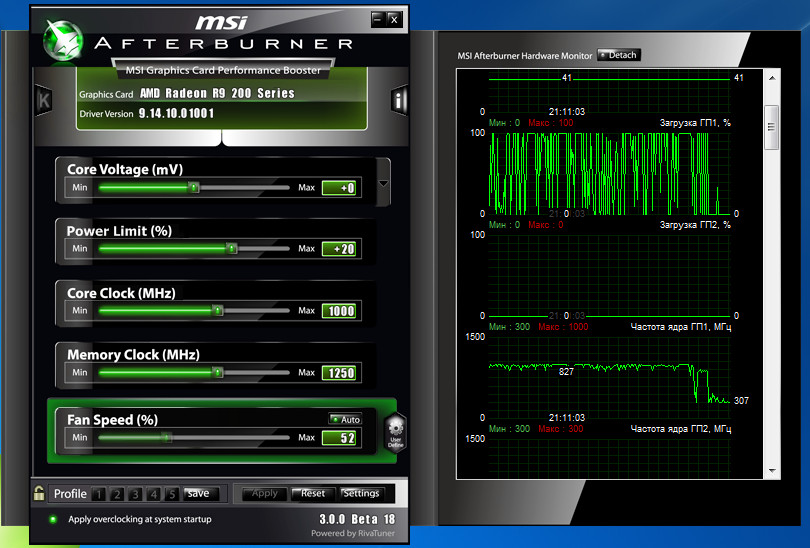Open the information i side button
The height and width of the screenshot is (548, 810).
tap(398, 100)
